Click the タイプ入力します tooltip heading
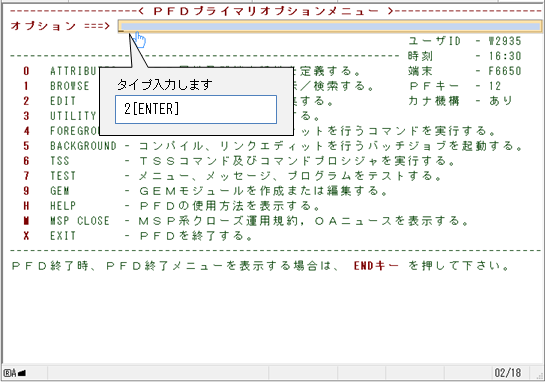 (x=164, y=85)
